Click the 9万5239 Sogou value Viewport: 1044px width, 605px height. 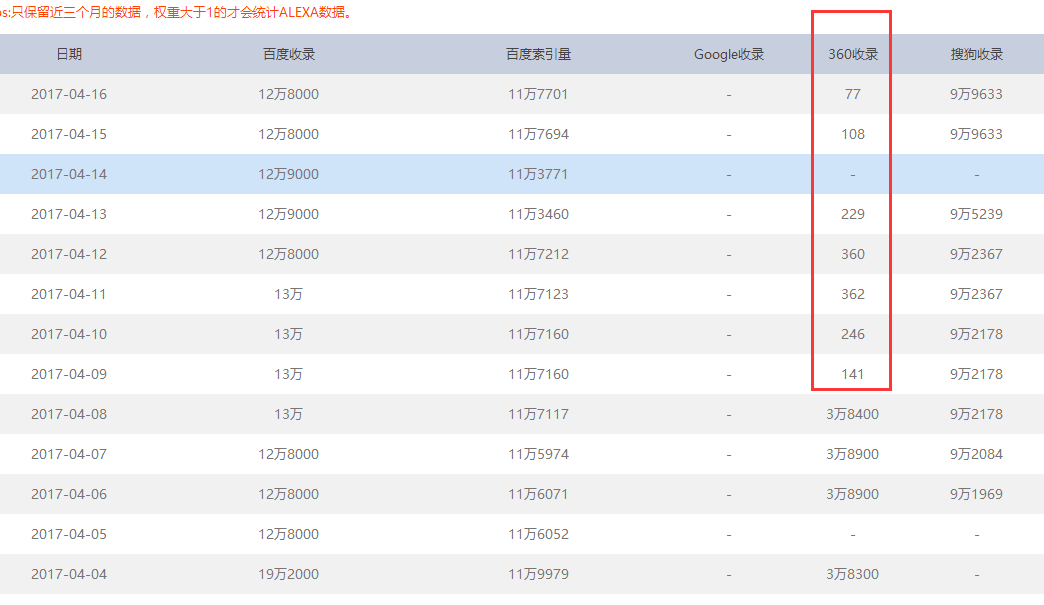(976, 214)
